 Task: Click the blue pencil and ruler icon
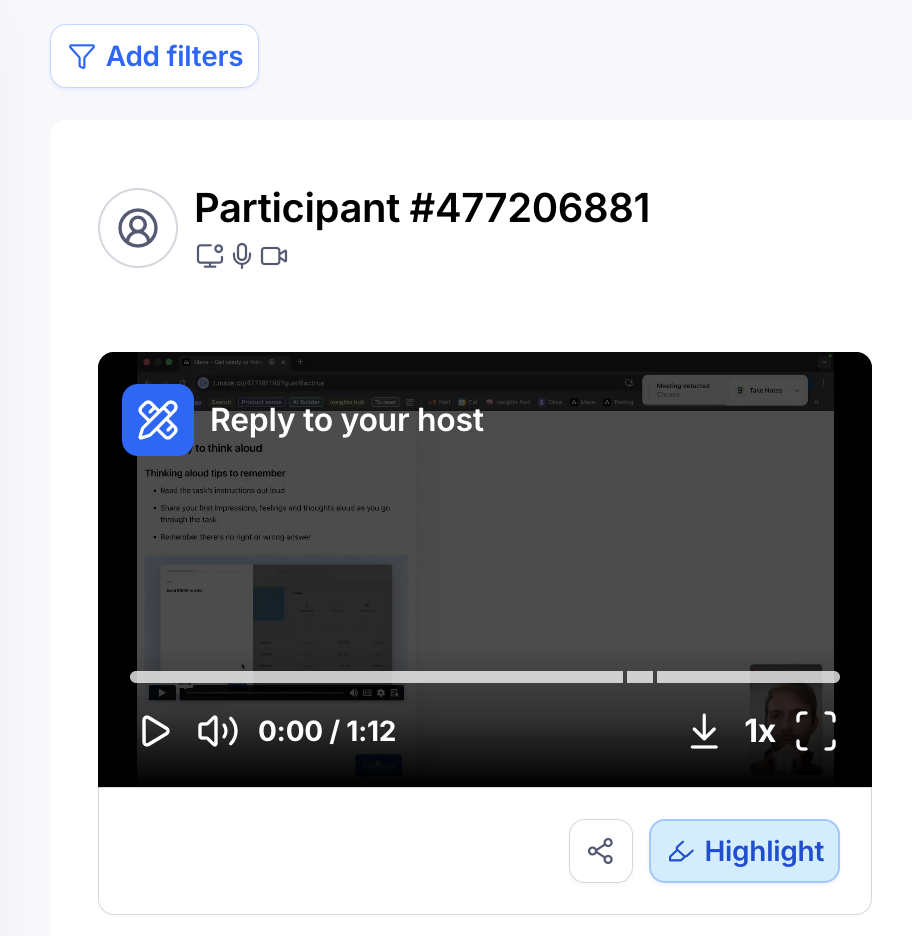click(158, 420)
